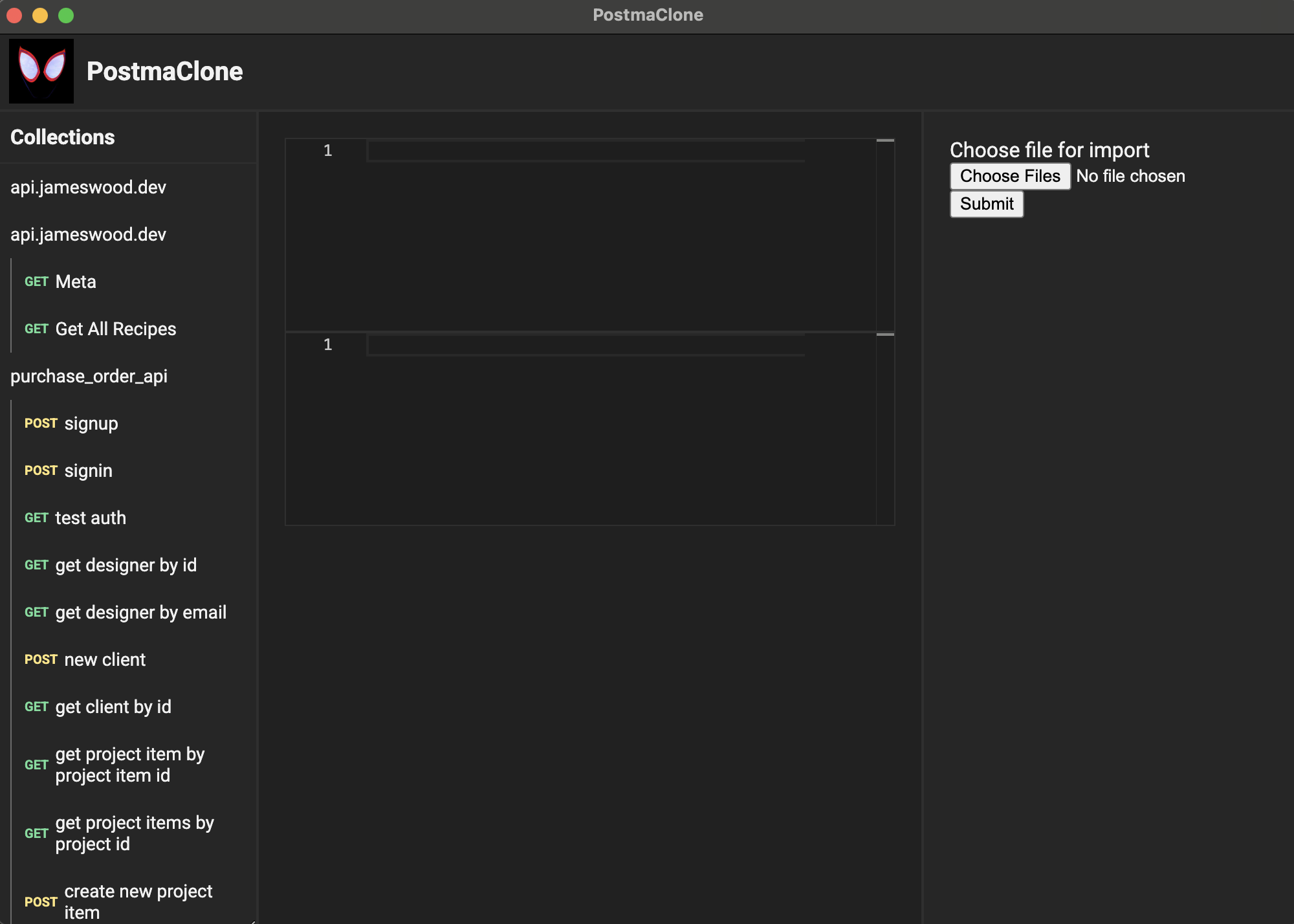Click the PostmaClone spider mask logo
1294x924 pixels.
41,71
